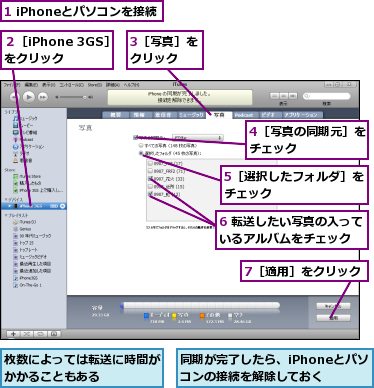Open the ヘルプ menu
374x388 pixels.
(131, 85)
